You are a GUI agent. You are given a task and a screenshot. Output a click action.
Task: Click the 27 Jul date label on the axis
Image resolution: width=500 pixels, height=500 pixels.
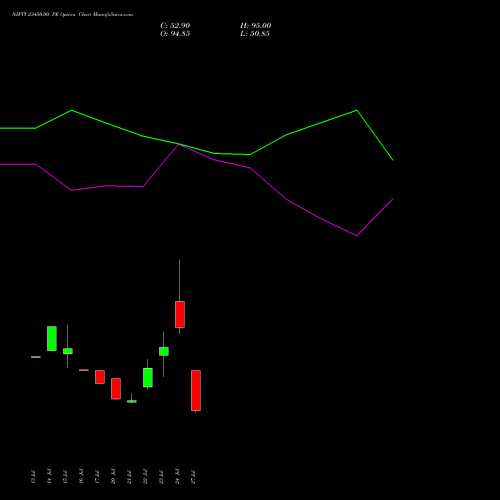pos(193,477)
